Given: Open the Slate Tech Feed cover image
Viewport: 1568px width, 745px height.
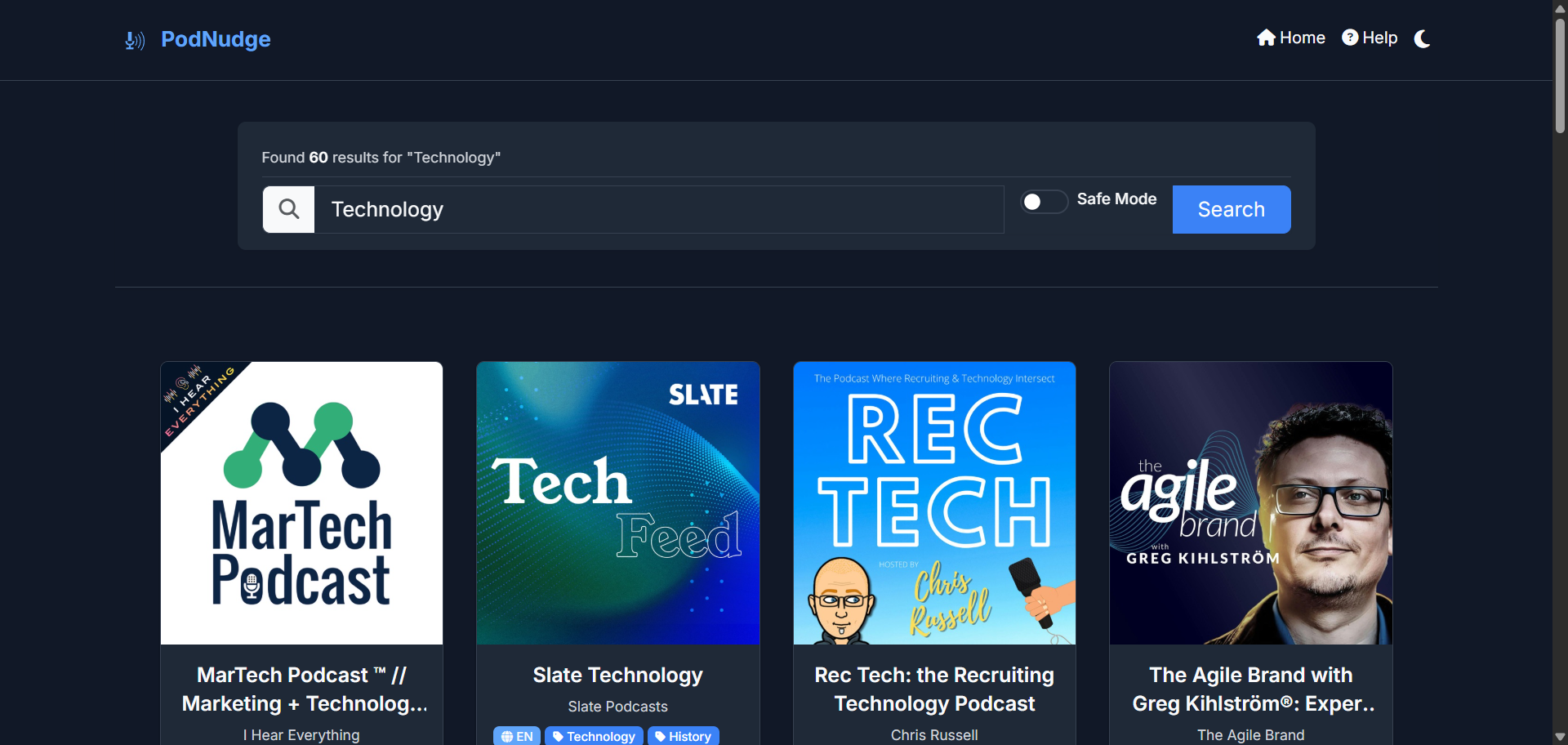Looking at the screenshot, I should coord(617,502).
